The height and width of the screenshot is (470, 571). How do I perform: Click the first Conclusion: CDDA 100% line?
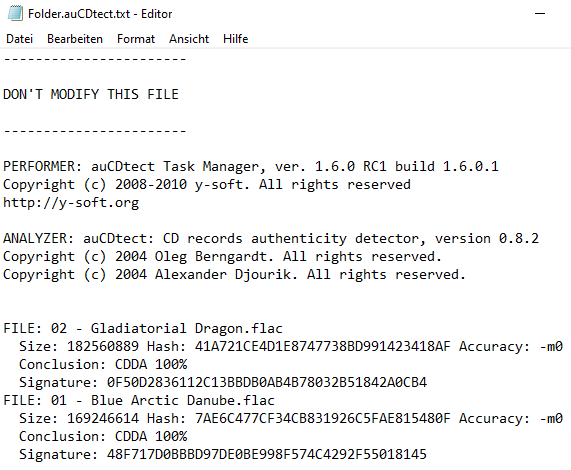tap(103, 364)
